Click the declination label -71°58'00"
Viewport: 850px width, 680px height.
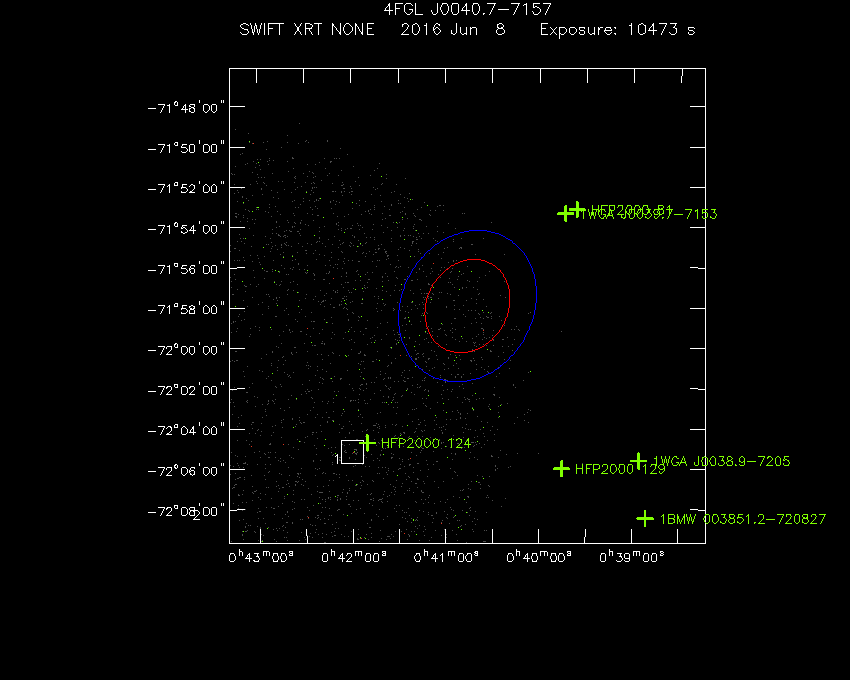point(186,309)
